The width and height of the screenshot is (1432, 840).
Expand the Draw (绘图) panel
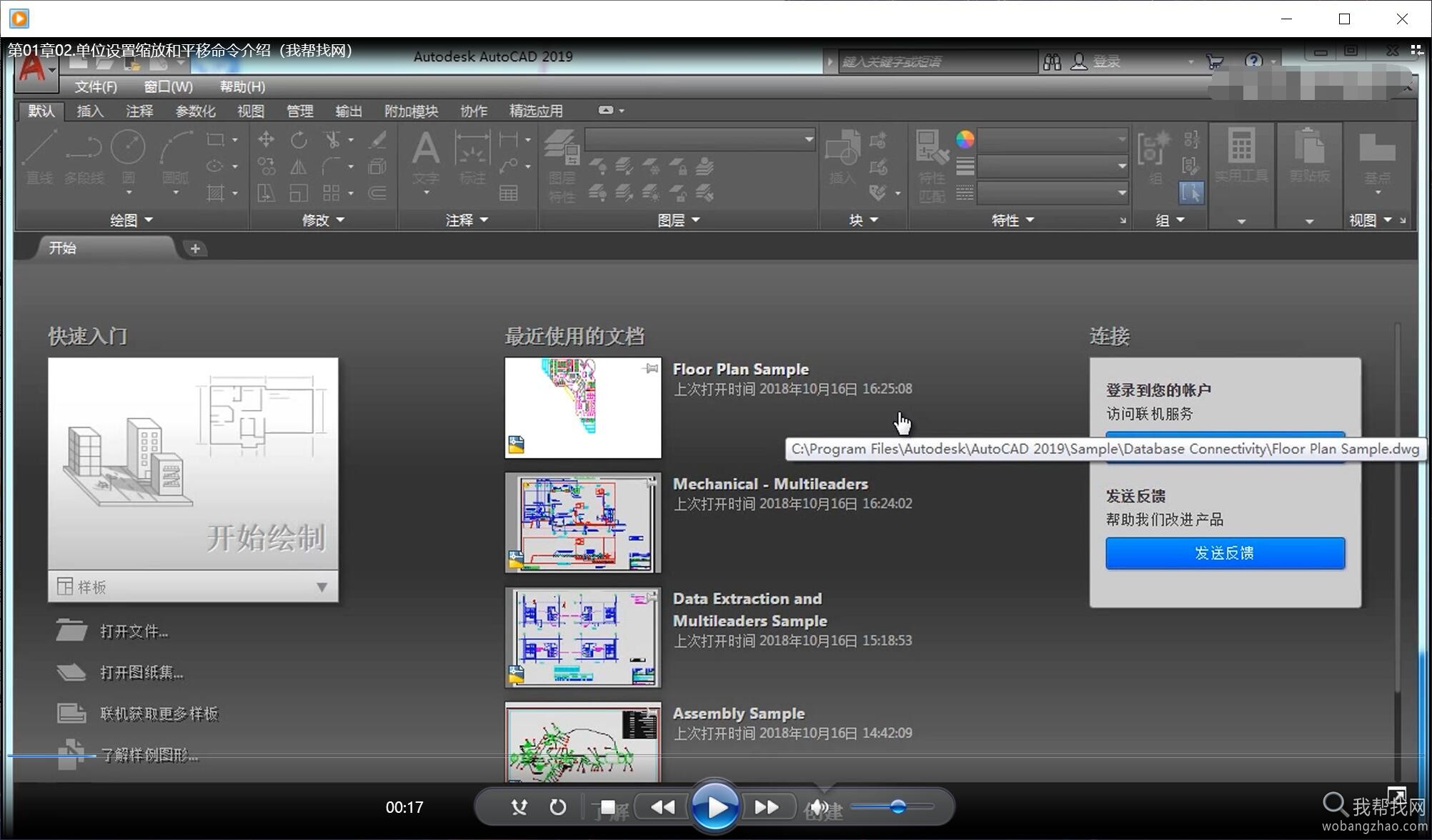[x=131, y=220]
